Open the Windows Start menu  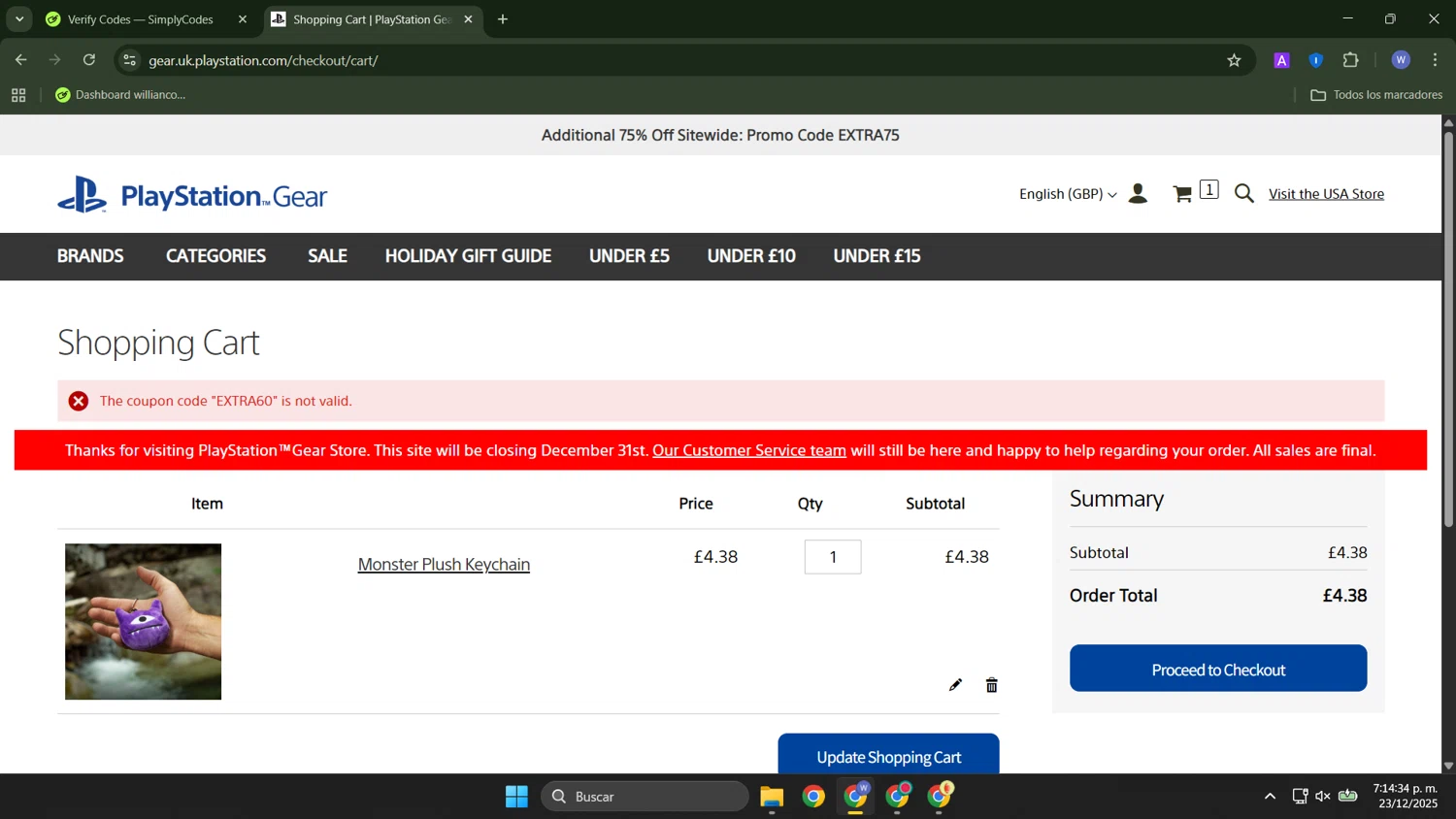[x=516, y=797]
